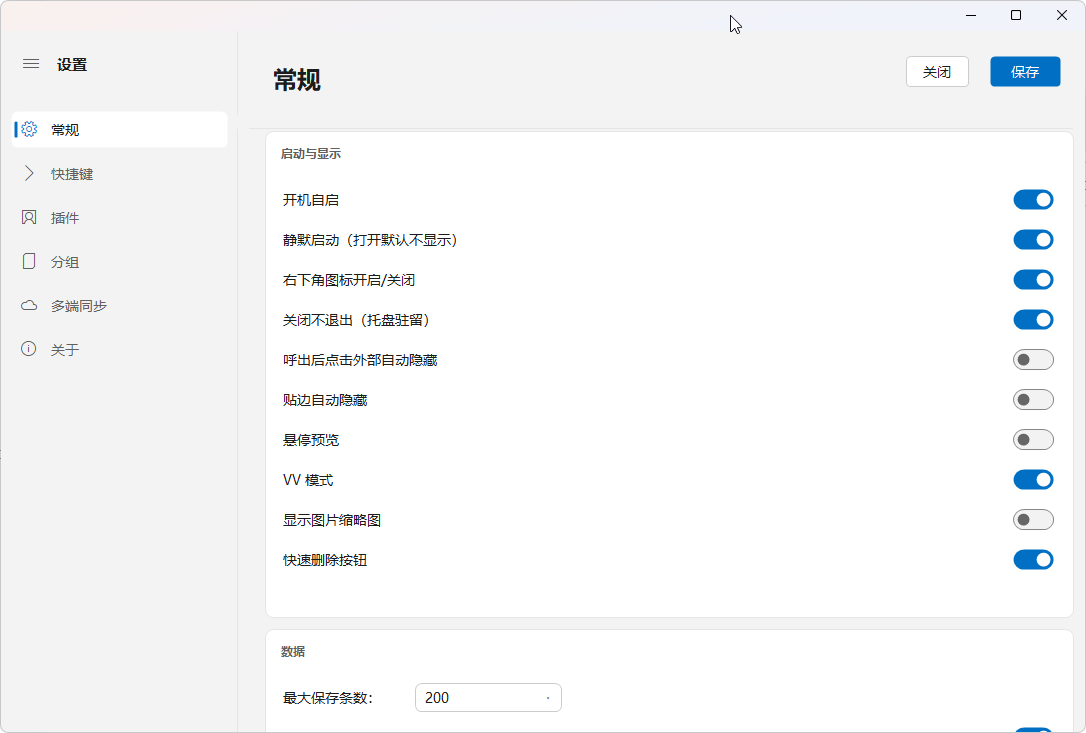Click the 悬停预览 label
Image resolution: width=1086 pixels, height=733 pixels.
311,440
